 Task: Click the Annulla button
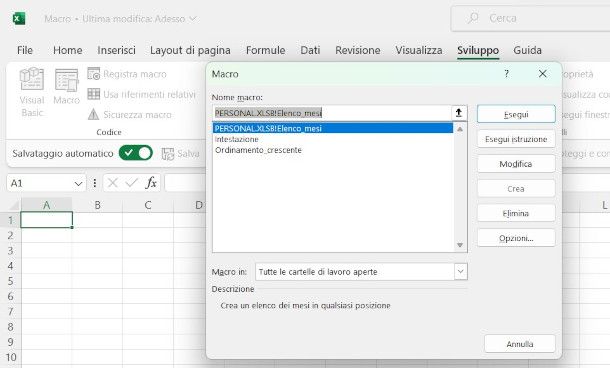point(520,344)
